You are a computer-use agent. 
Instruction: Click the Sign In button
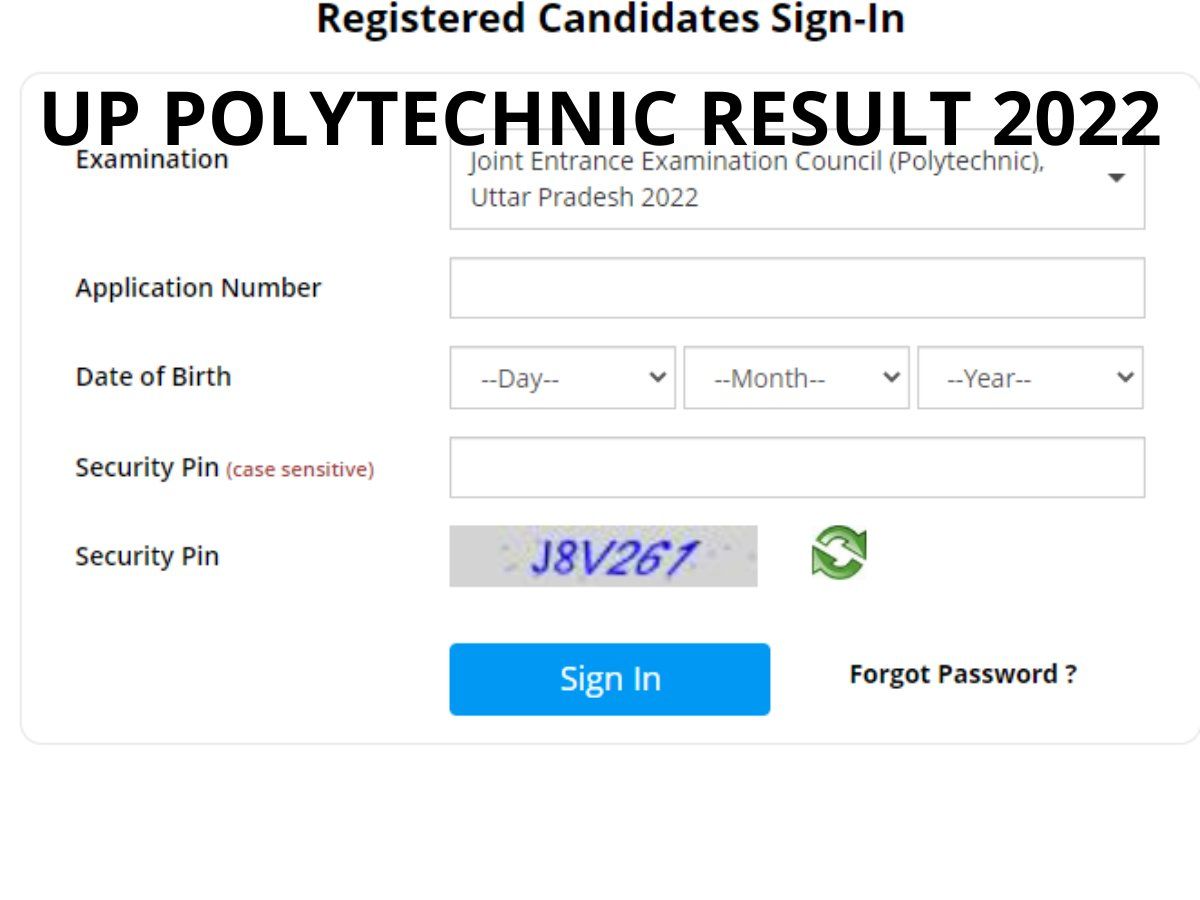[610, 679]
